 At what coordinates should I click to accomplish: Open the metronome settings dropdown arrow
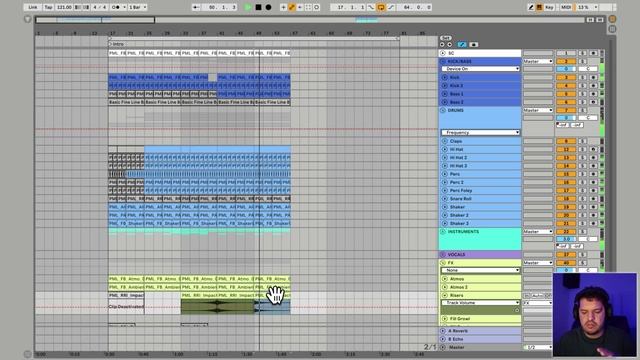(124, 7)
